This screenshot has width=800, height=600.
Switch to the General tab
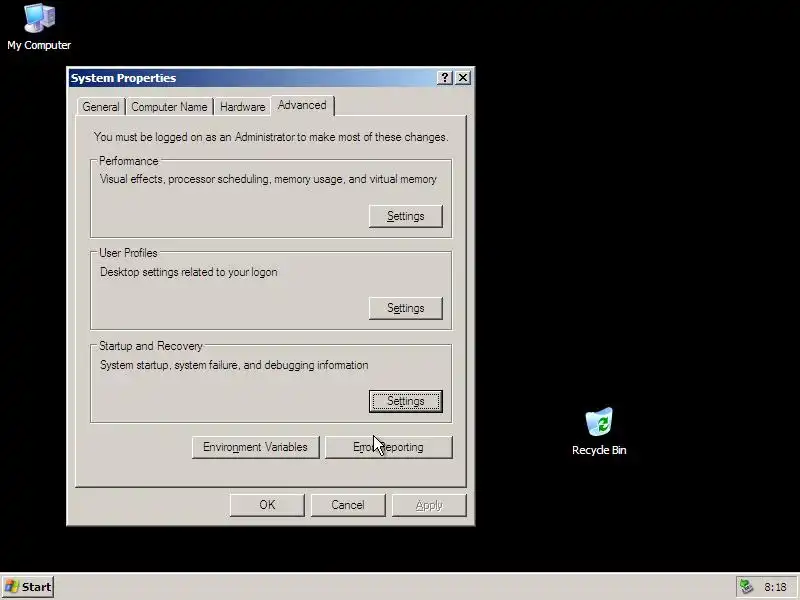click(x=101, y=107)
